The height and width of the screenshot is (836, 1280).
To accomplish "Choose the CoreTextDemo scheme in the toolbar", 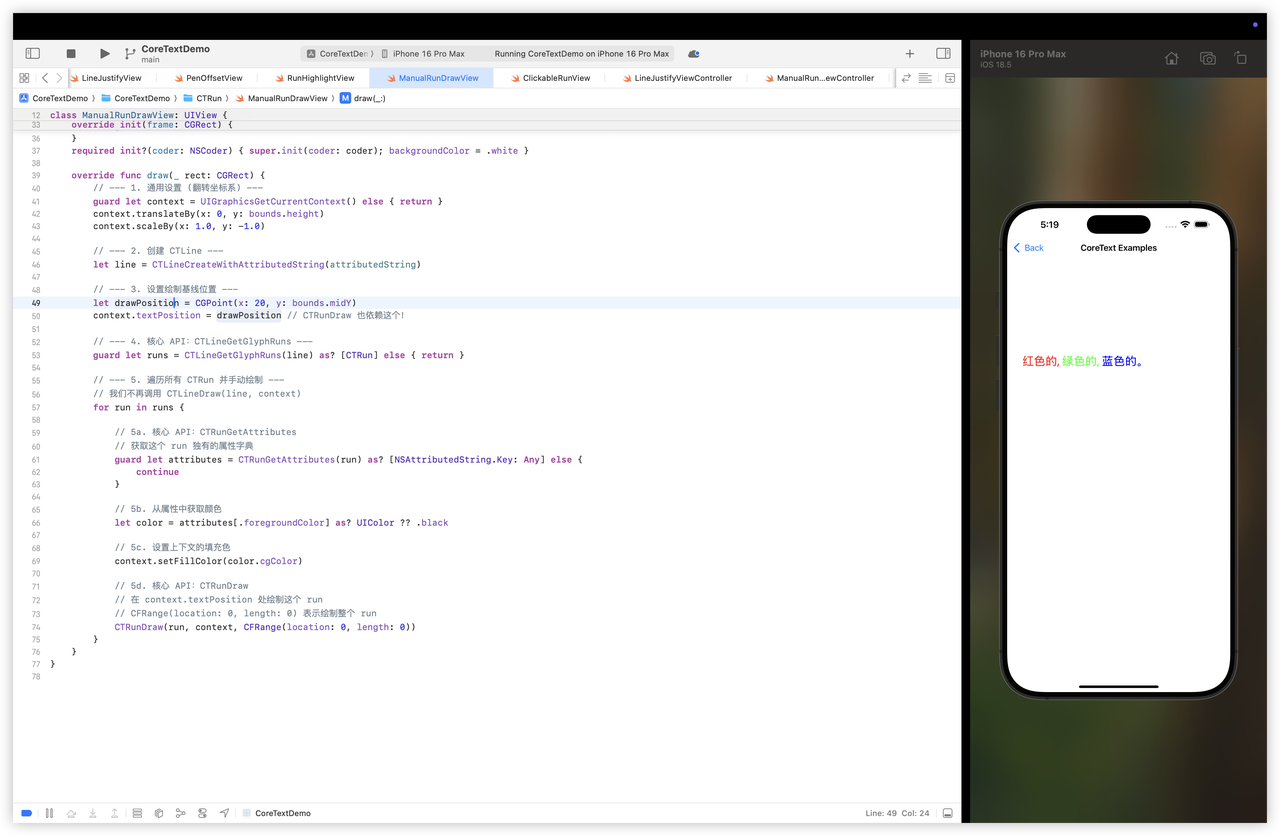I will (x=340, y=54).
